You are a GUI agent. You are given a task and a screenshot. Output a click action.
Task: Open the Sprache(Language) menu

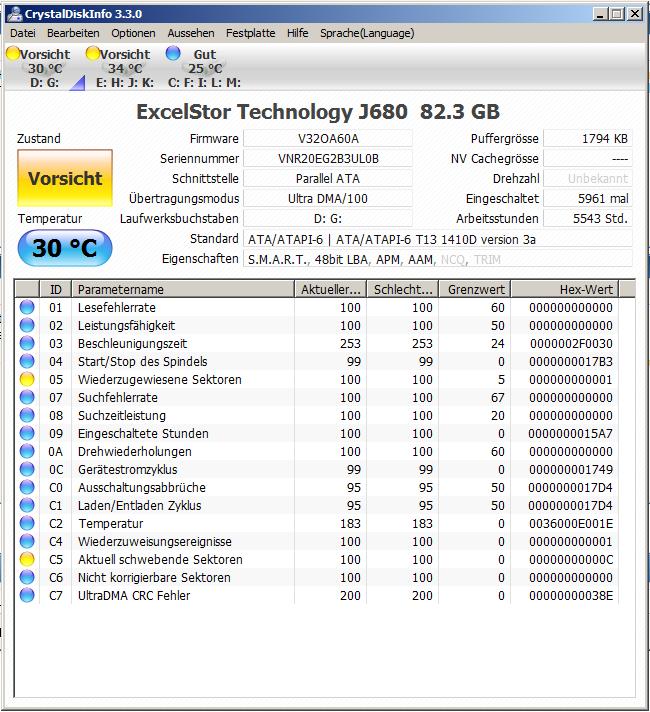coord(367,33)
